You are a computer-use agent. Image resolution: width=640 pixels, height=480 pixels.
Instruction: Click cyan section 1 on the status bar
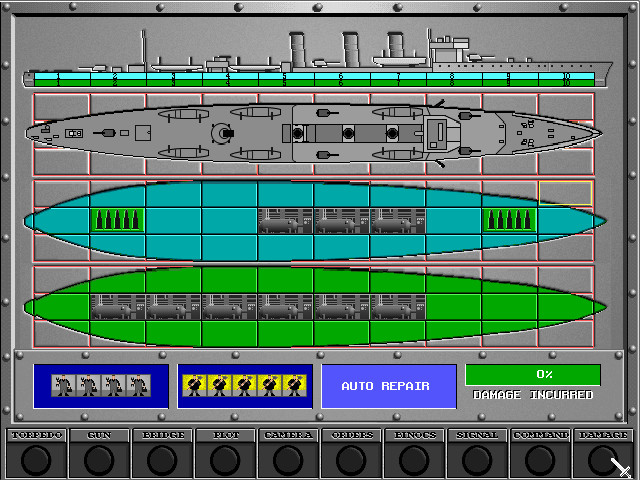click(62, 76)
